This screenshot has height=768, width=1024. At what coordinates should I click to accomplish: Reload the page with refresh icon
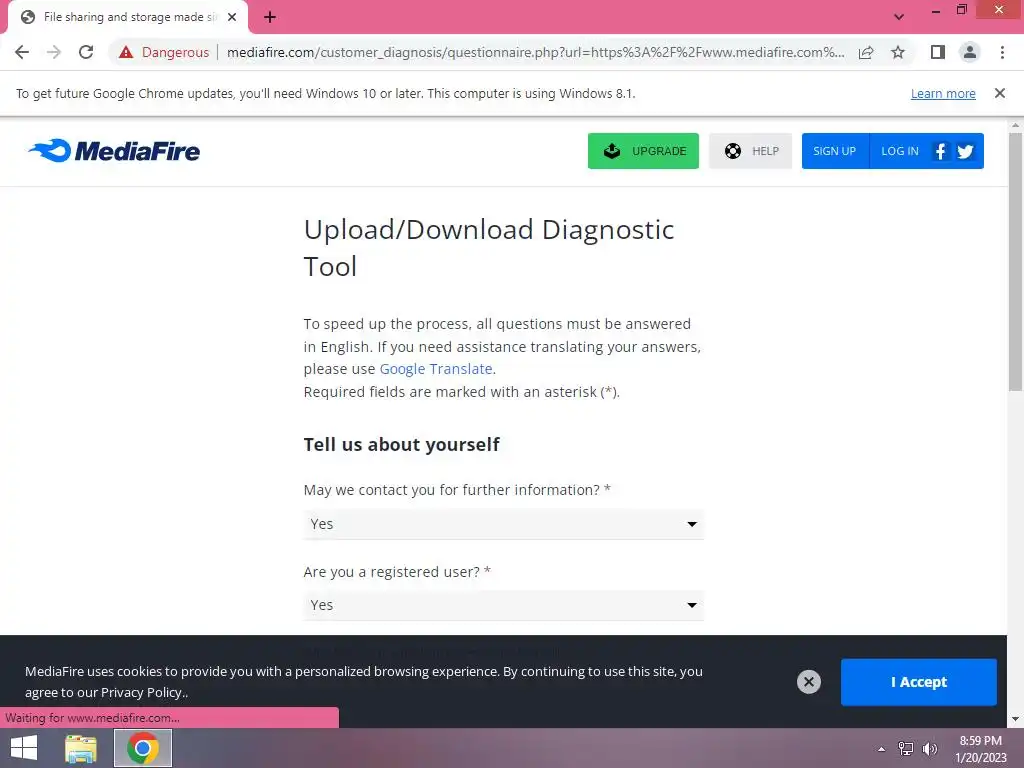[86, 52]
